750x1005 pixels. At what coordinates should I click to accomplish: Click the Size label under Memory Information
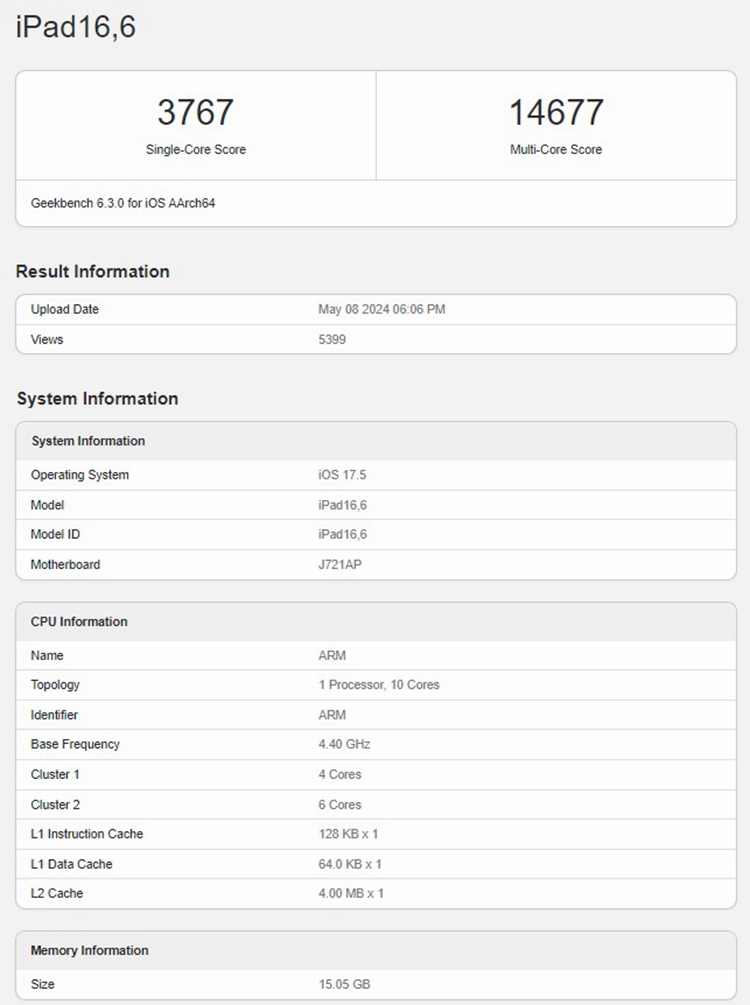(42, 984)
